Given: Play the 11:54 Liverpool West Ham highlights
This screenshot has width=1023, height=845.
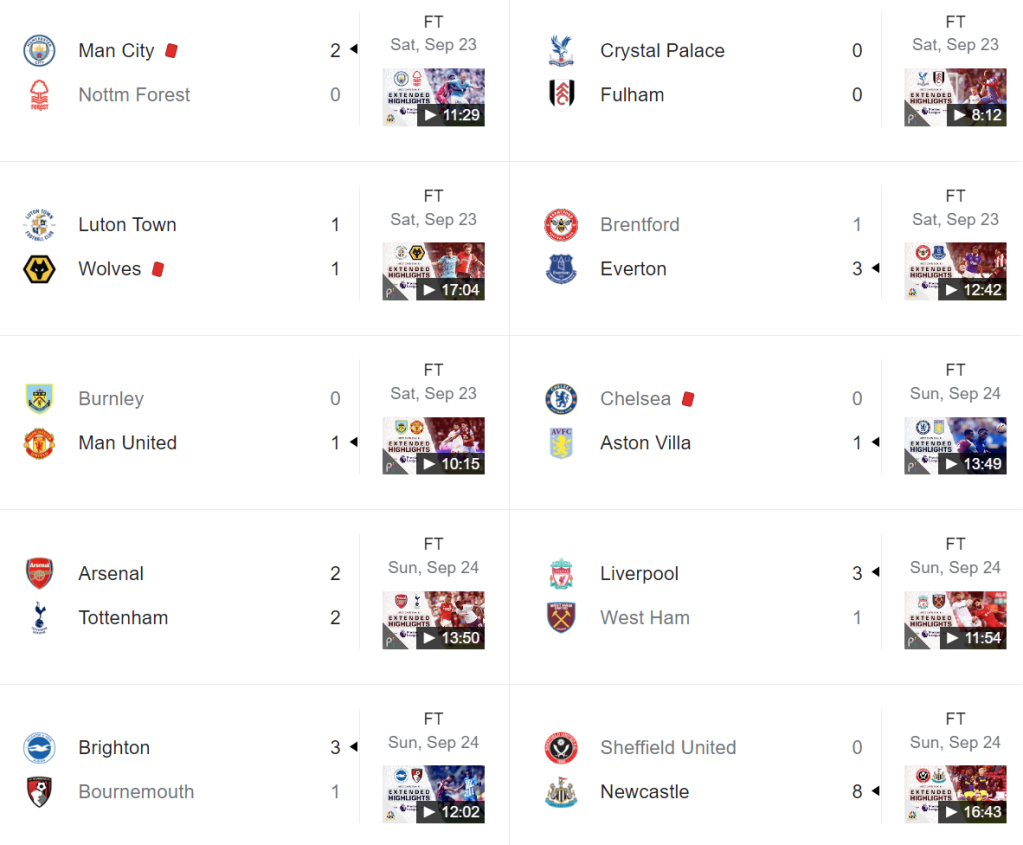Looking at the screenshot, I should [x=955, y=620].
